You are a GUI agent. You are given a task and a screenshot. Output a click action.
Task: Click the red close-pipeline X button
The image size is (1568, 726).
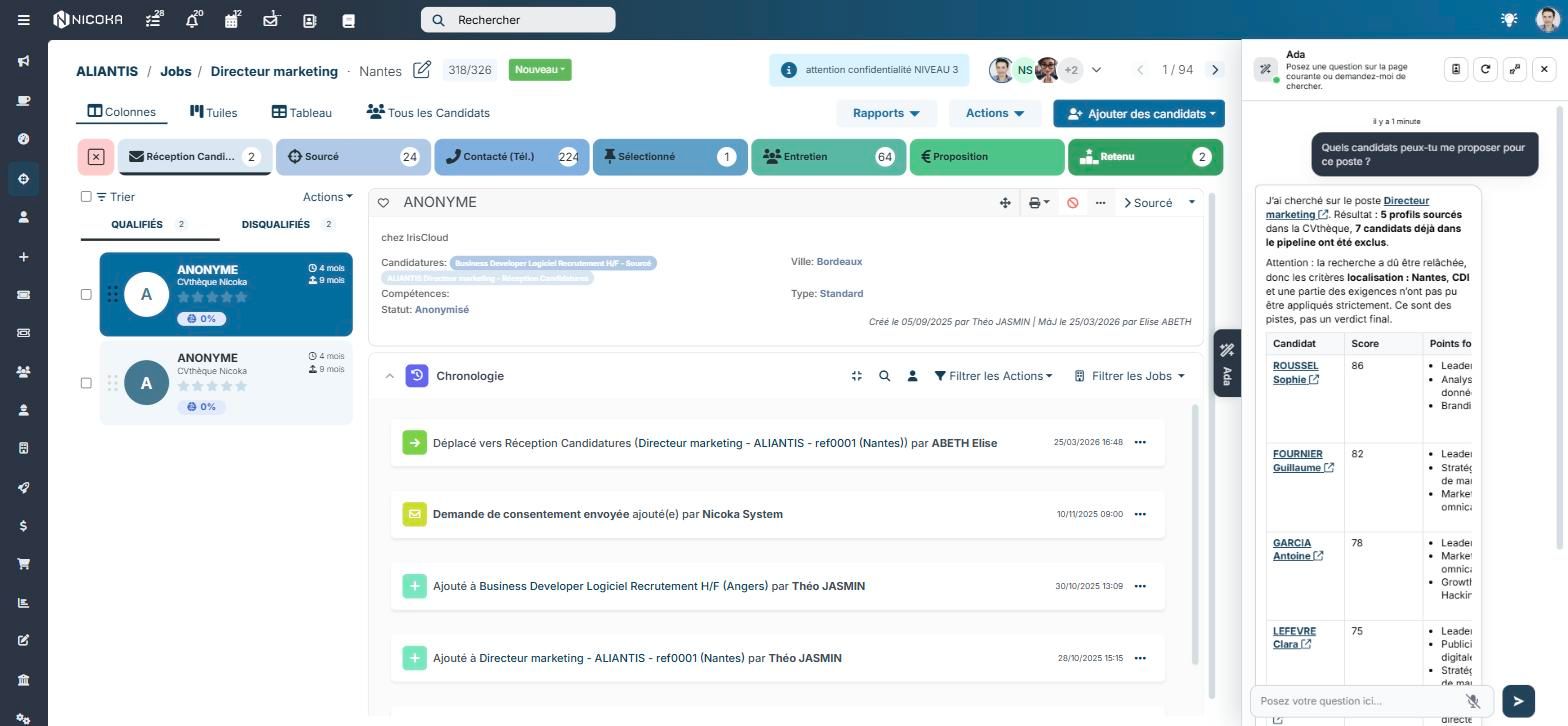(x=96, y=157)
